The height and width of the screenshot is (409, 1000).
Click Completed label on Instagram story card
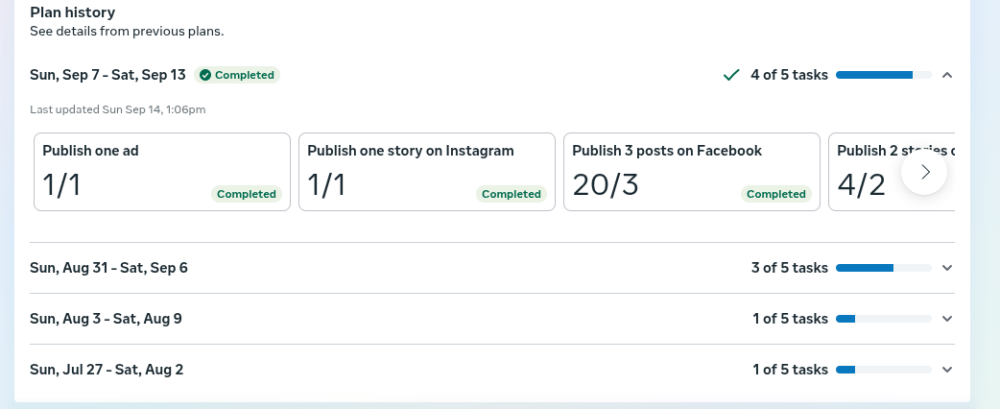pos(511,194)
